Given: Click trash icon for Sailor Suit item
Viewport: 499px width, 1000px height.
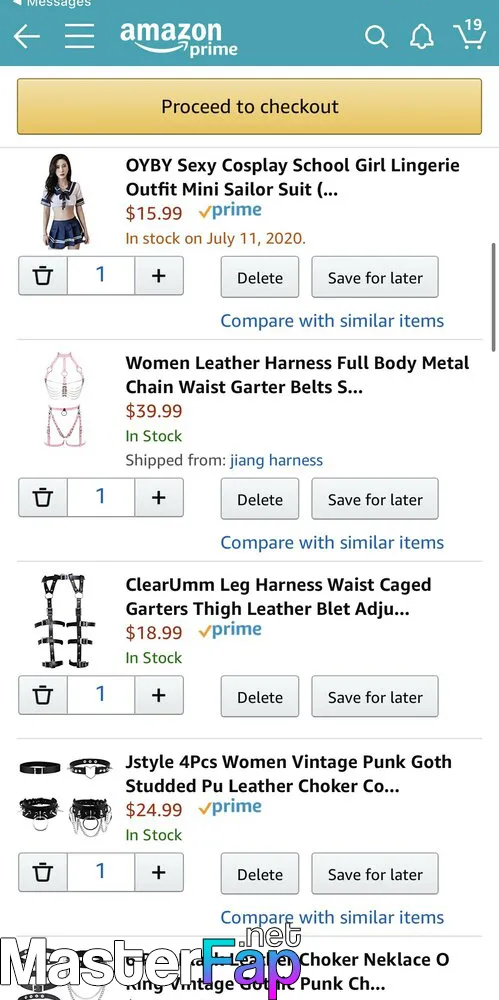Looking at the screenshot, I should click(43, 276).
